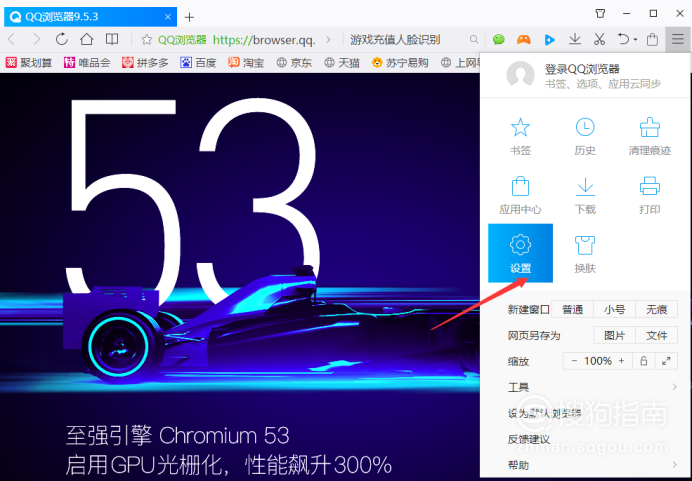Open the 苏宁易购 bookmark
The height and width of the screenshot is (481, 692).
(400, 63)
